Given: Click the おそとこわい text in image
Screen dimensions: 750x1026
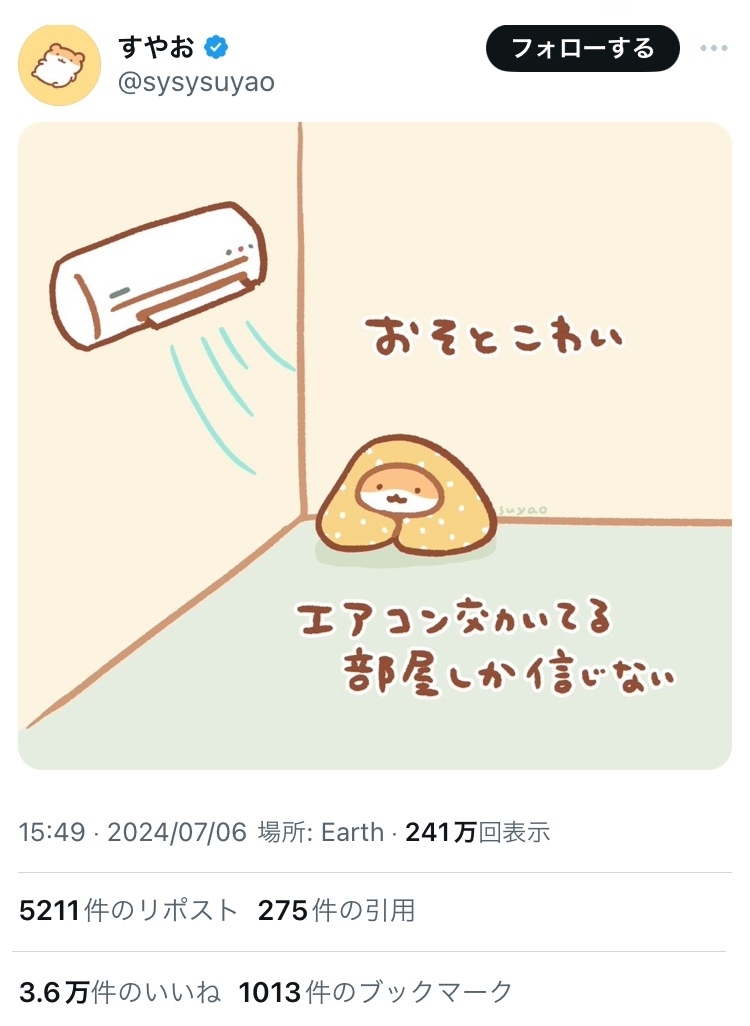Looking at the screenshot, I should coord(493,336).
